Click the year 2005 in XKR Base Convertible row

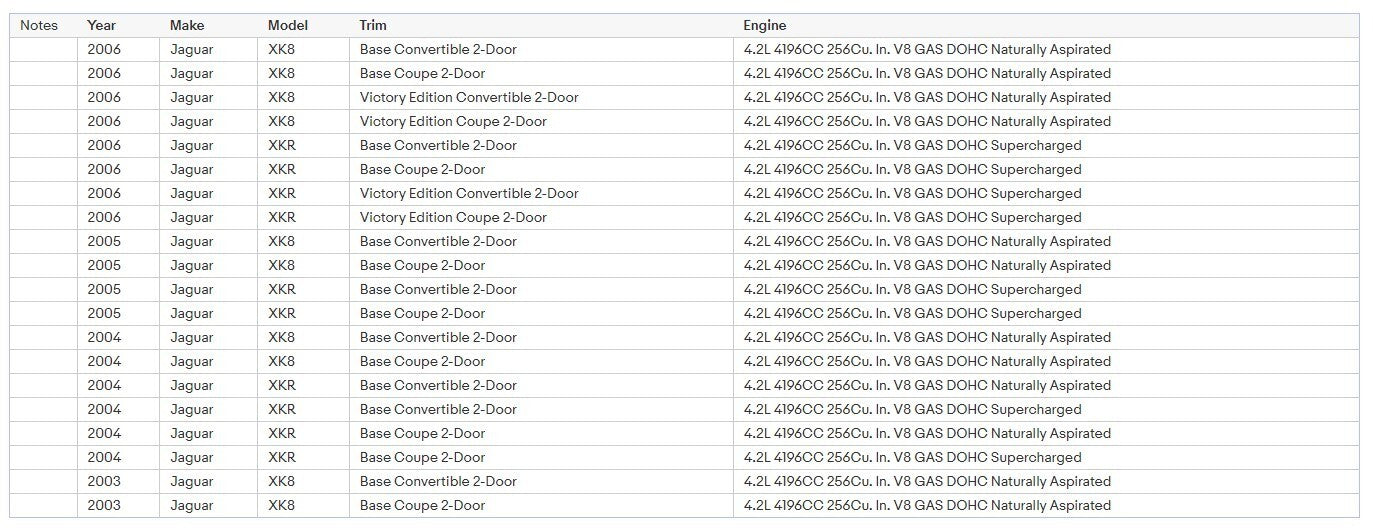click(x=104, y=289)
